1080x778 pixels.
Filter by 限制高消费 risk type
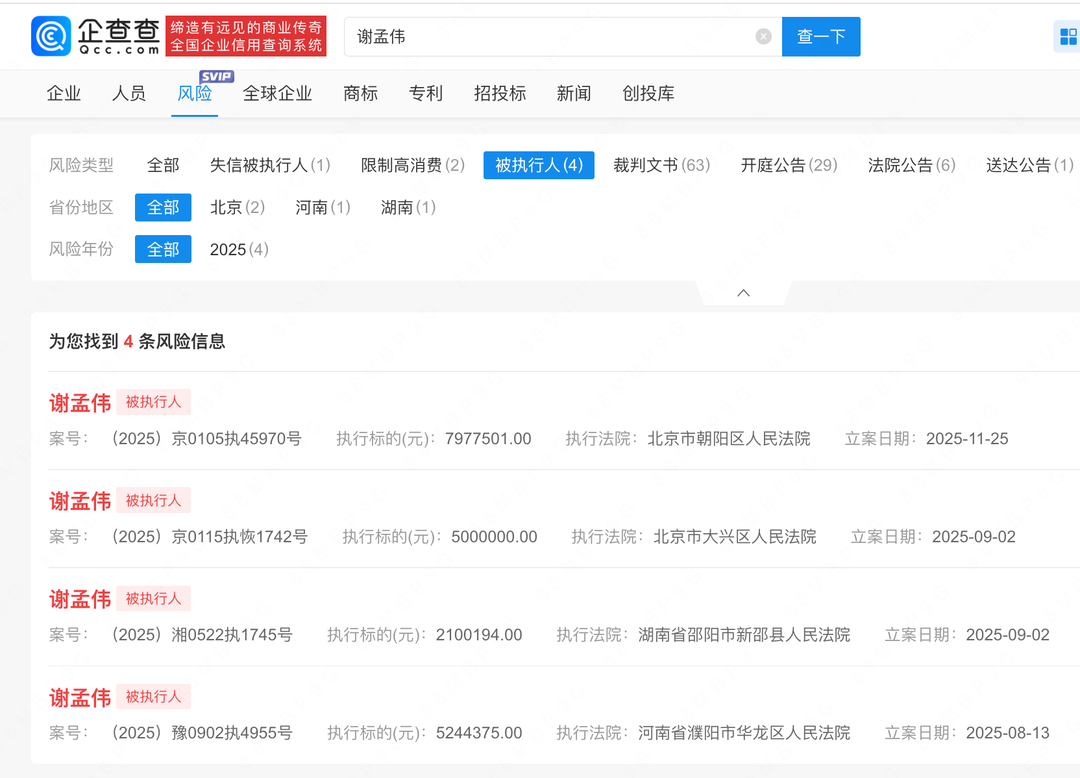(x=412, y=165)
